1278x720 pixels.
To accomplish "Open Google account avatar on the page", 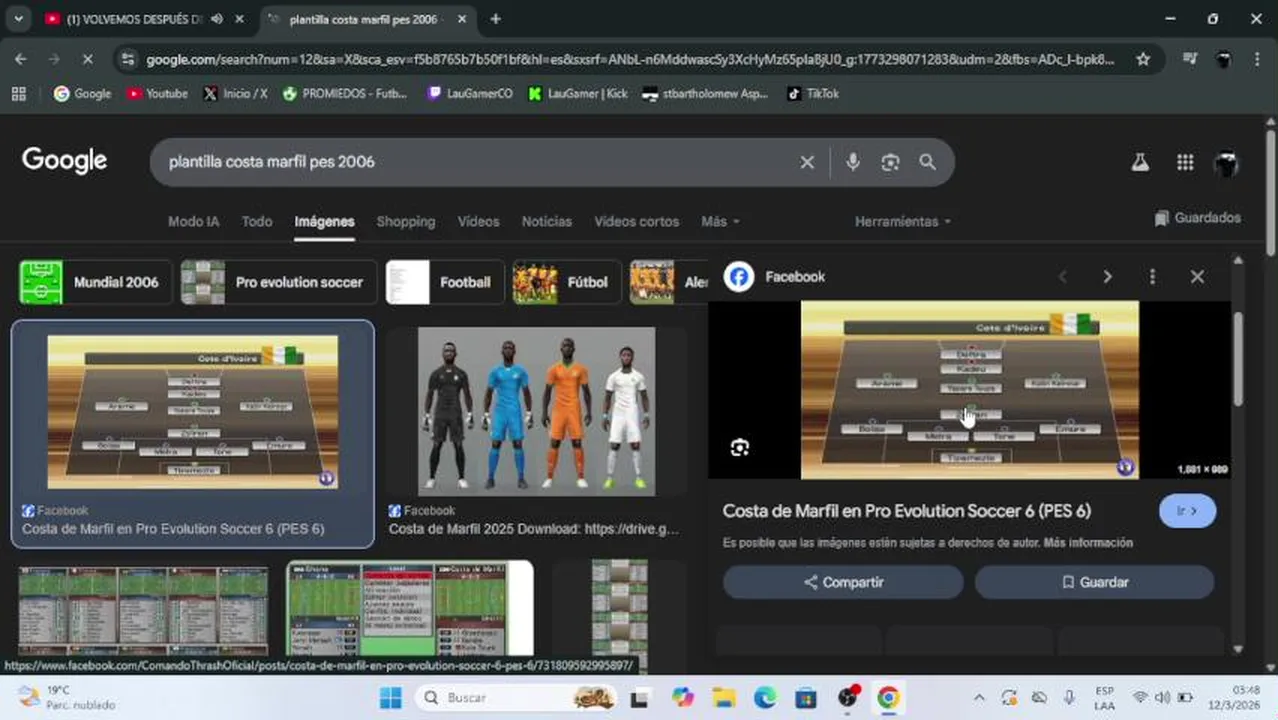I will coord(1227,163).
